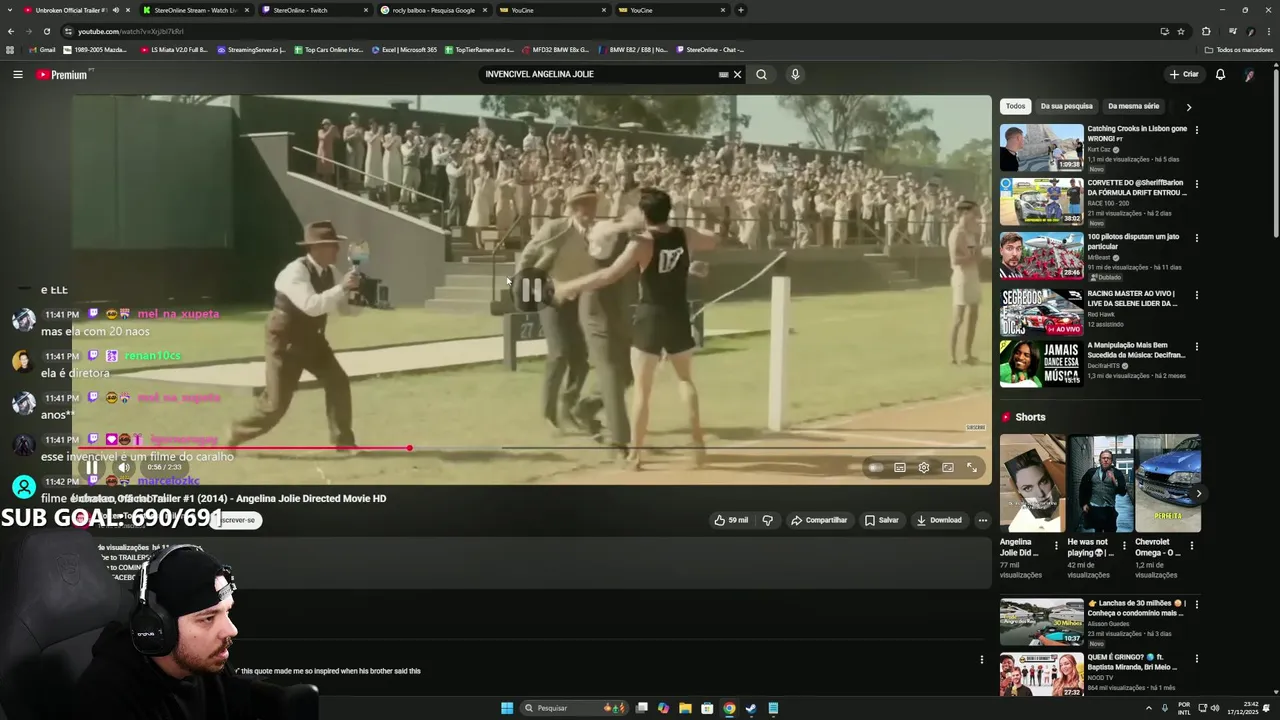Pause the video with the player control
Screen dimensions: 1280x720
tap(91, 467)
